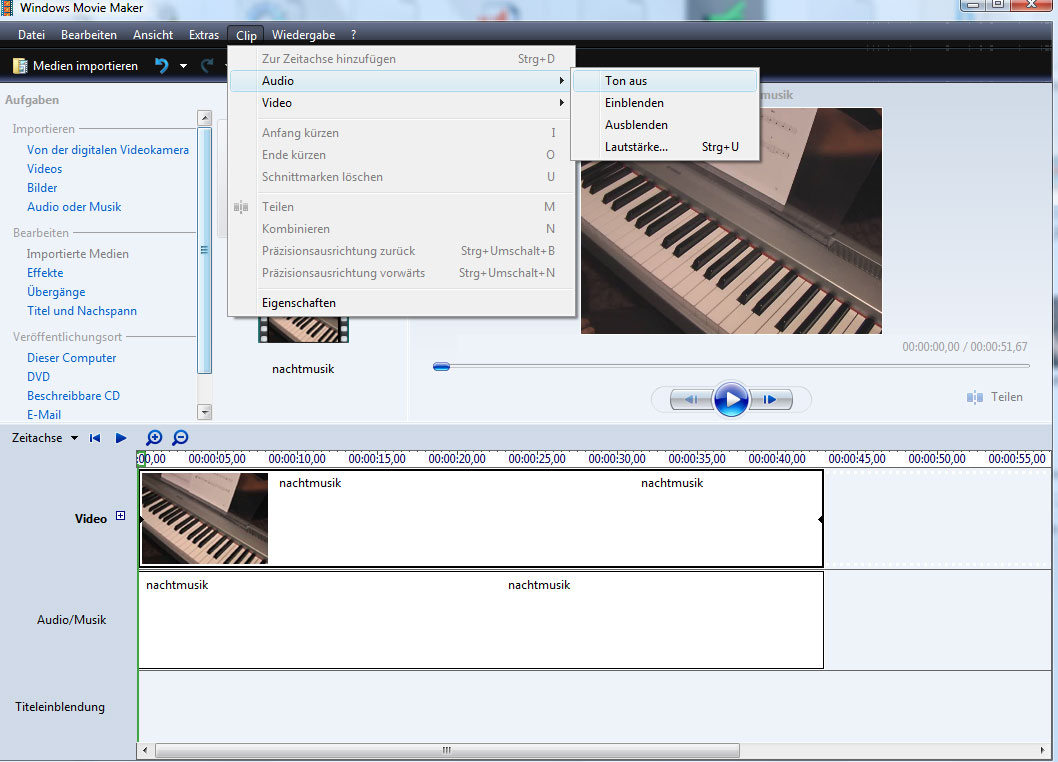Screen dimensions: 1058x762
Task: Step to next frame in preview
Action: pyautogui.click(x=771, y=400)
